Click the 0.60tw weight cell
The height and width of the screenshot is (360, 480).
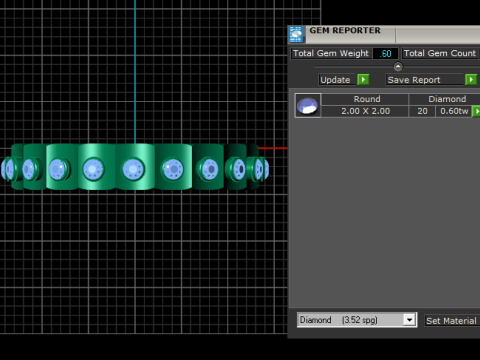click(454, 111)
